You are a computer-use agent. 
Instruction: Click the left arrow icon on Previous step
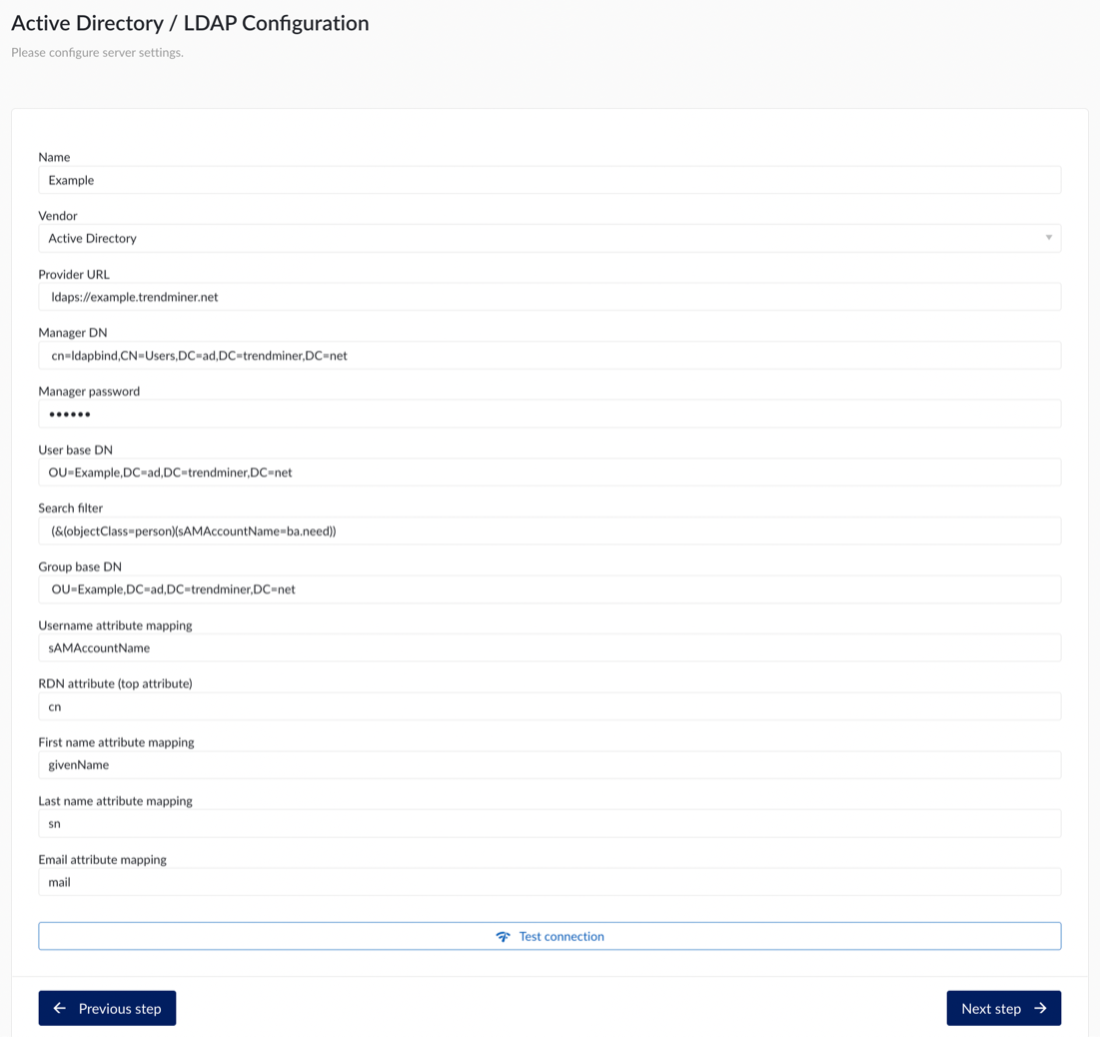(x=60, y=1008)
